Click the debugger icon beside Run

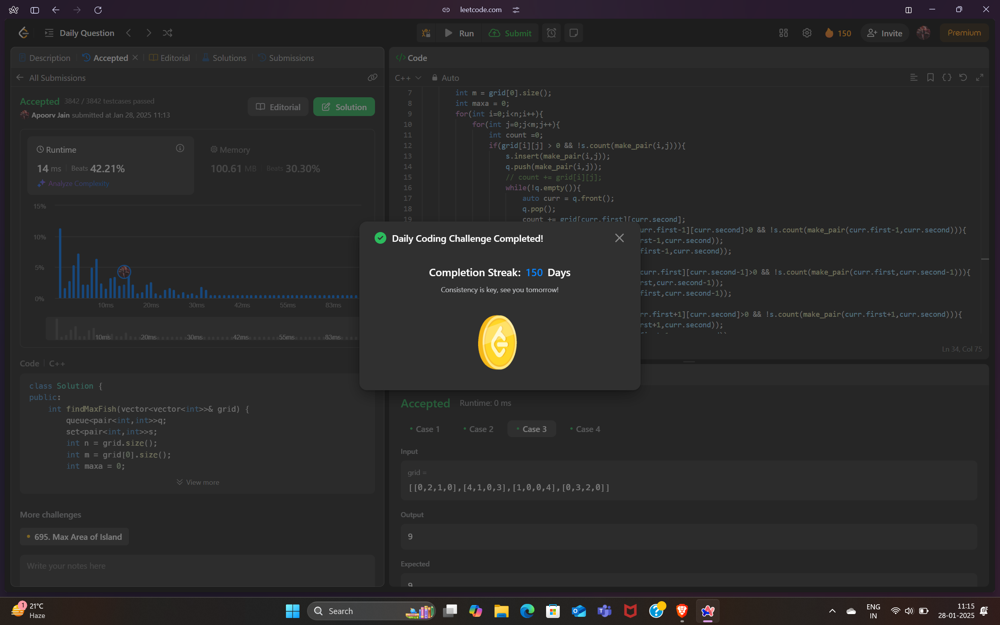(x=426, y=33)
